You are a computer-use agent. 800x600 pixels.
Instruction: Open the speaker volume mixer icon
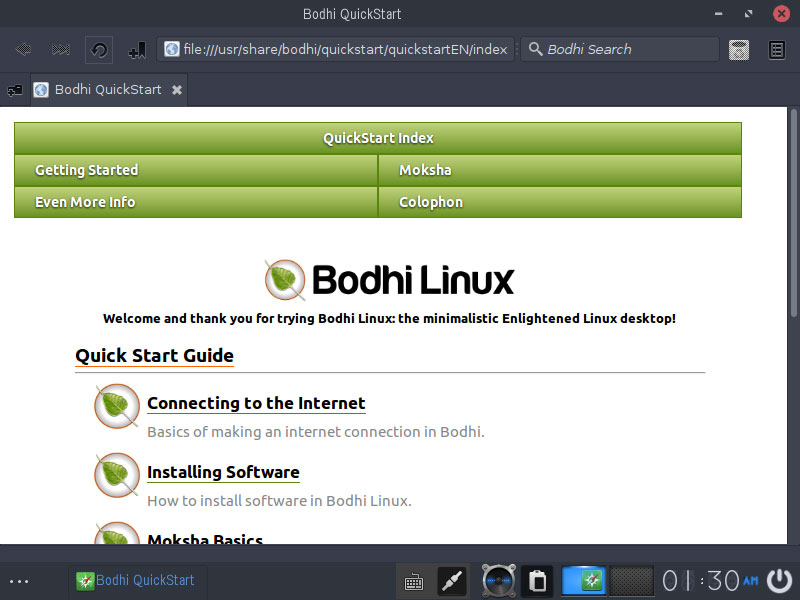click(498, 581)
